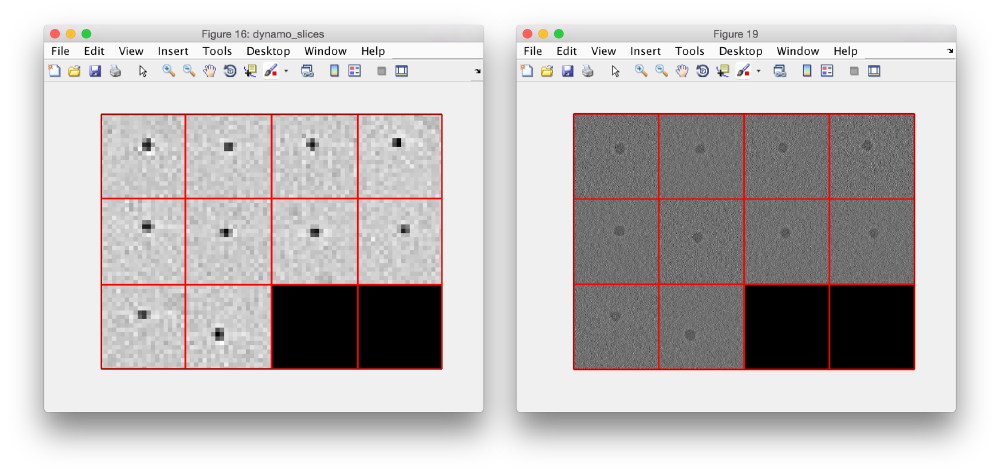1000x475 pixels.
Task: Insert legend in Figure 19
Action: pos(827,71)
